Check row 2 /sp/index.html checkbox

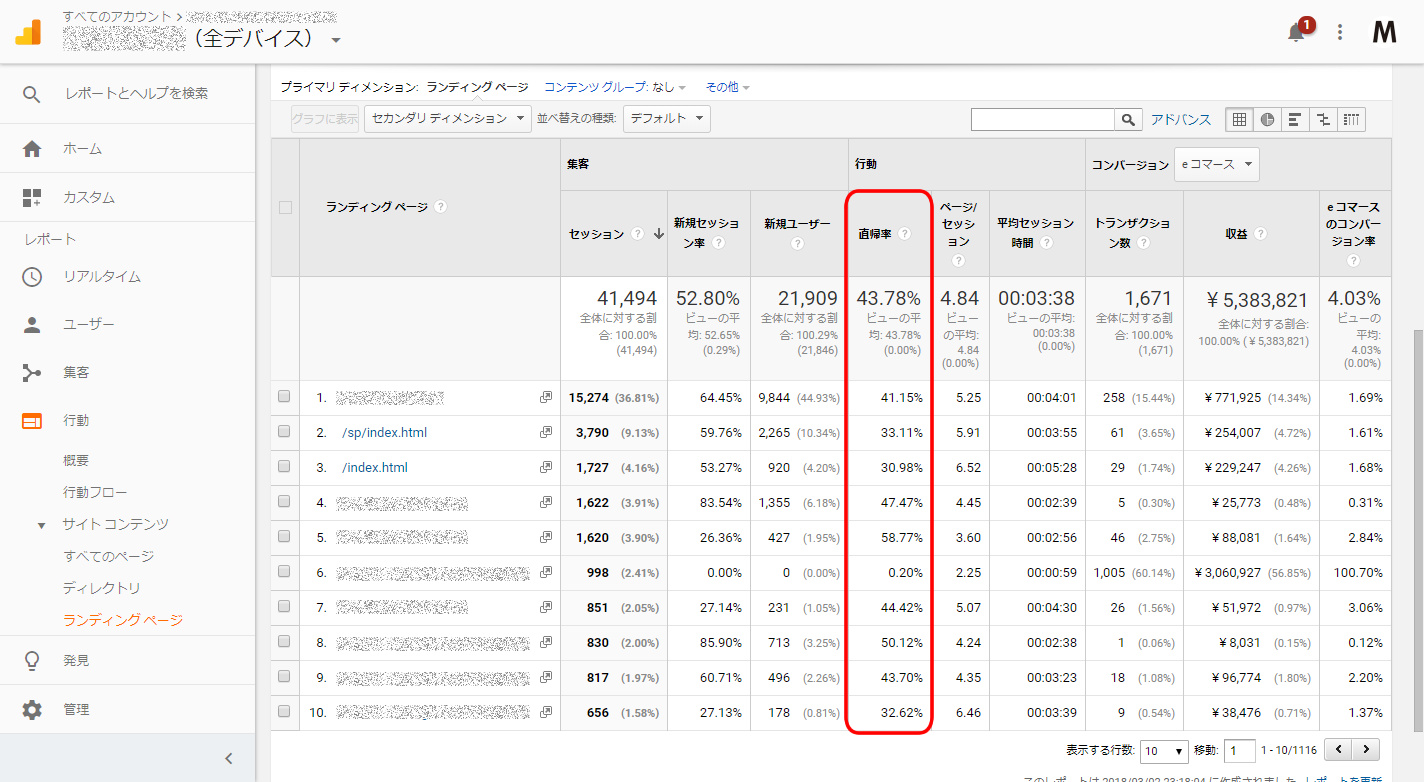click(284, 432)
